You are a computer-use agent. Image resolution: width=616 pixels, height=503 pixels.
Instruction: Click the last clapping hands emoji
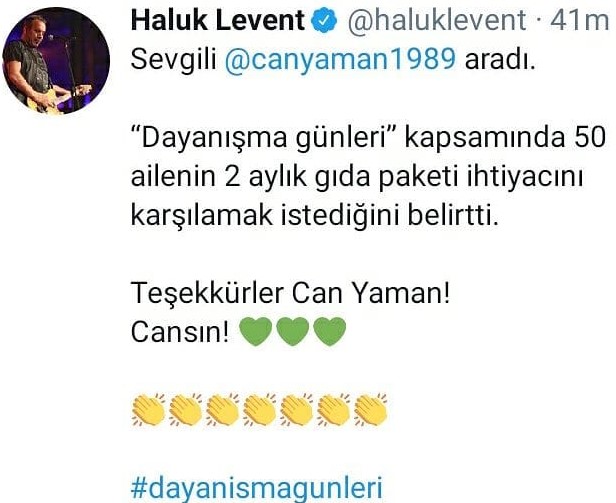(x=370, y=409)
